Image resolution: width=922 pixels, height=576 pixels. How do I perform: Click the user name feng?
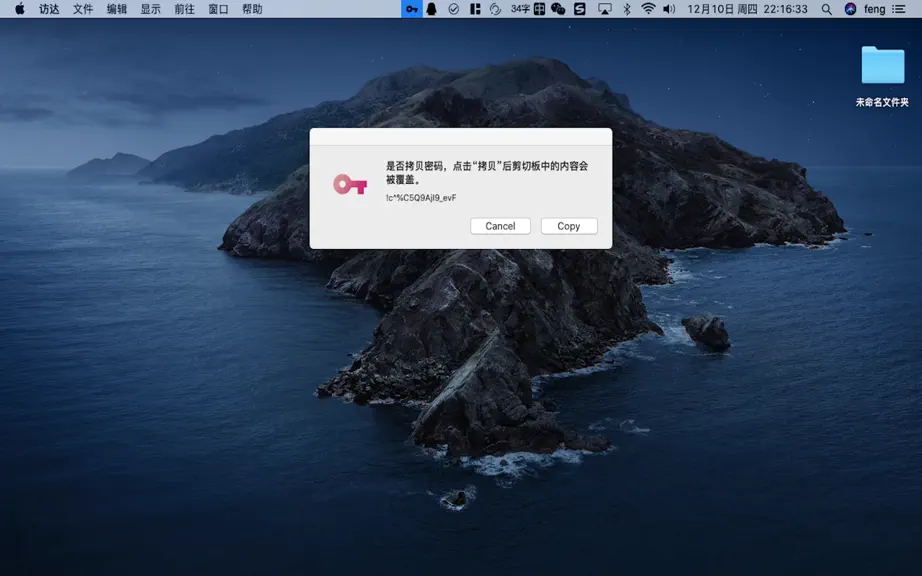point(874,9)
